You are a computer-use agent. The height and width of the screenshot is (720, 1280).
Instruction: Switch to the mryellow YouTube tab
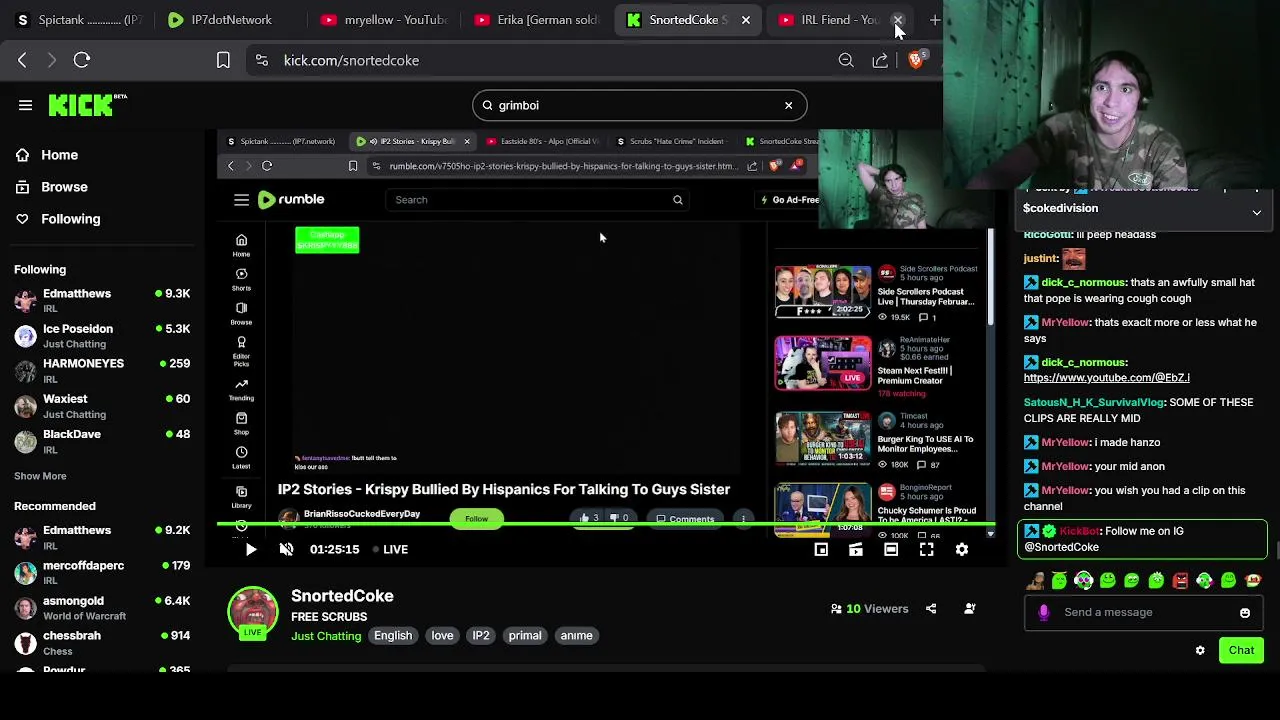[x=384, y=19]
